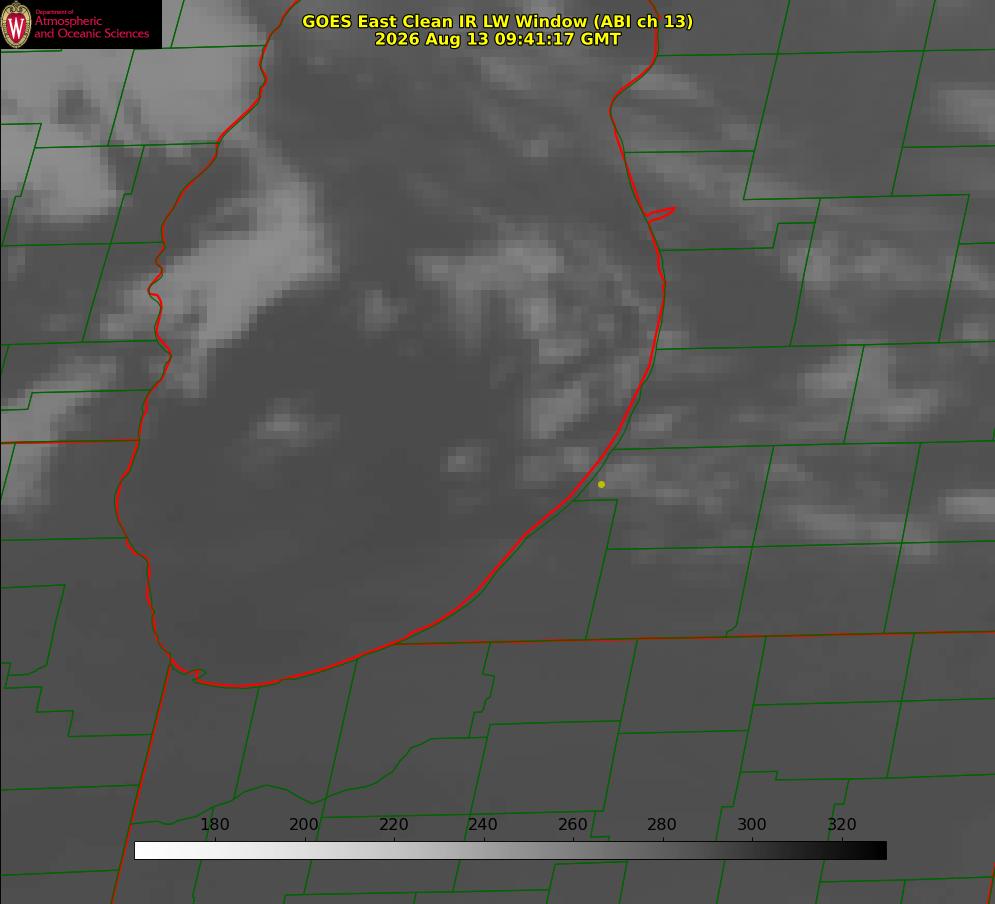
Task: Click the 280 colorbar tick label
Action: point(662,824)
